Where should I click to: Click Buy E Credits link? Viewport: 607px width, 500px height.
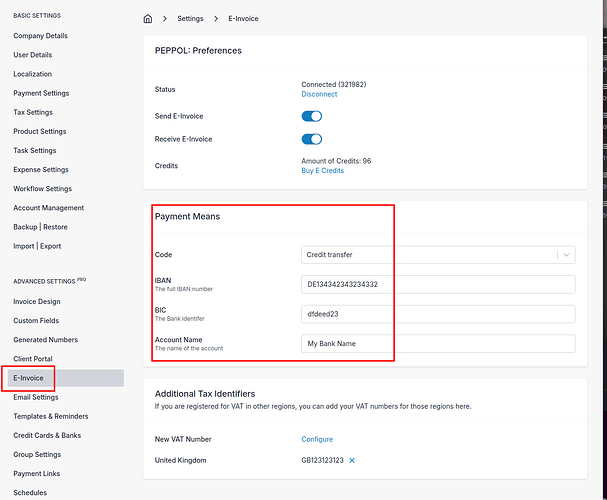[322, 171]
